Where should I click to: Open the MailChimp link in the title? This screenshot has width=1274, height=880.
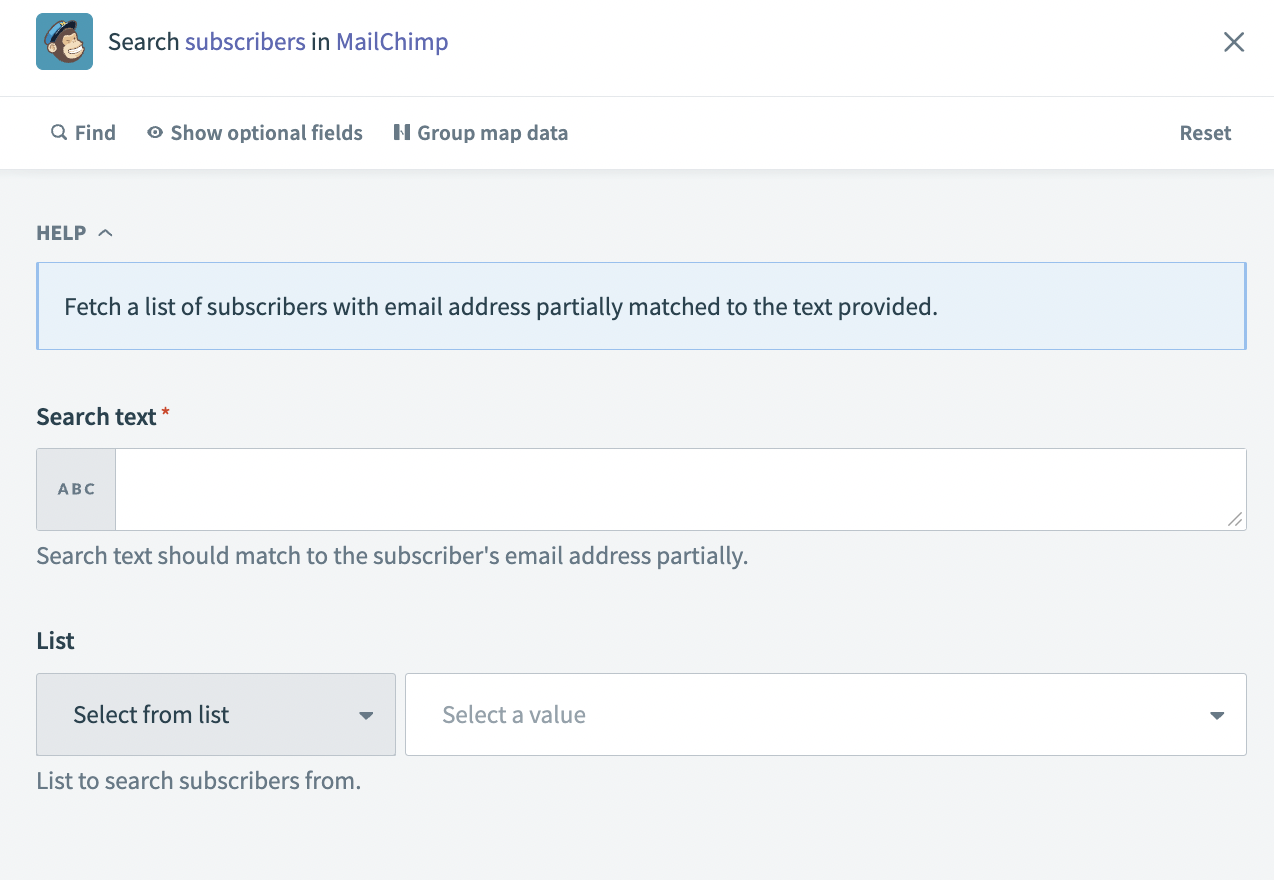(391, 42)
